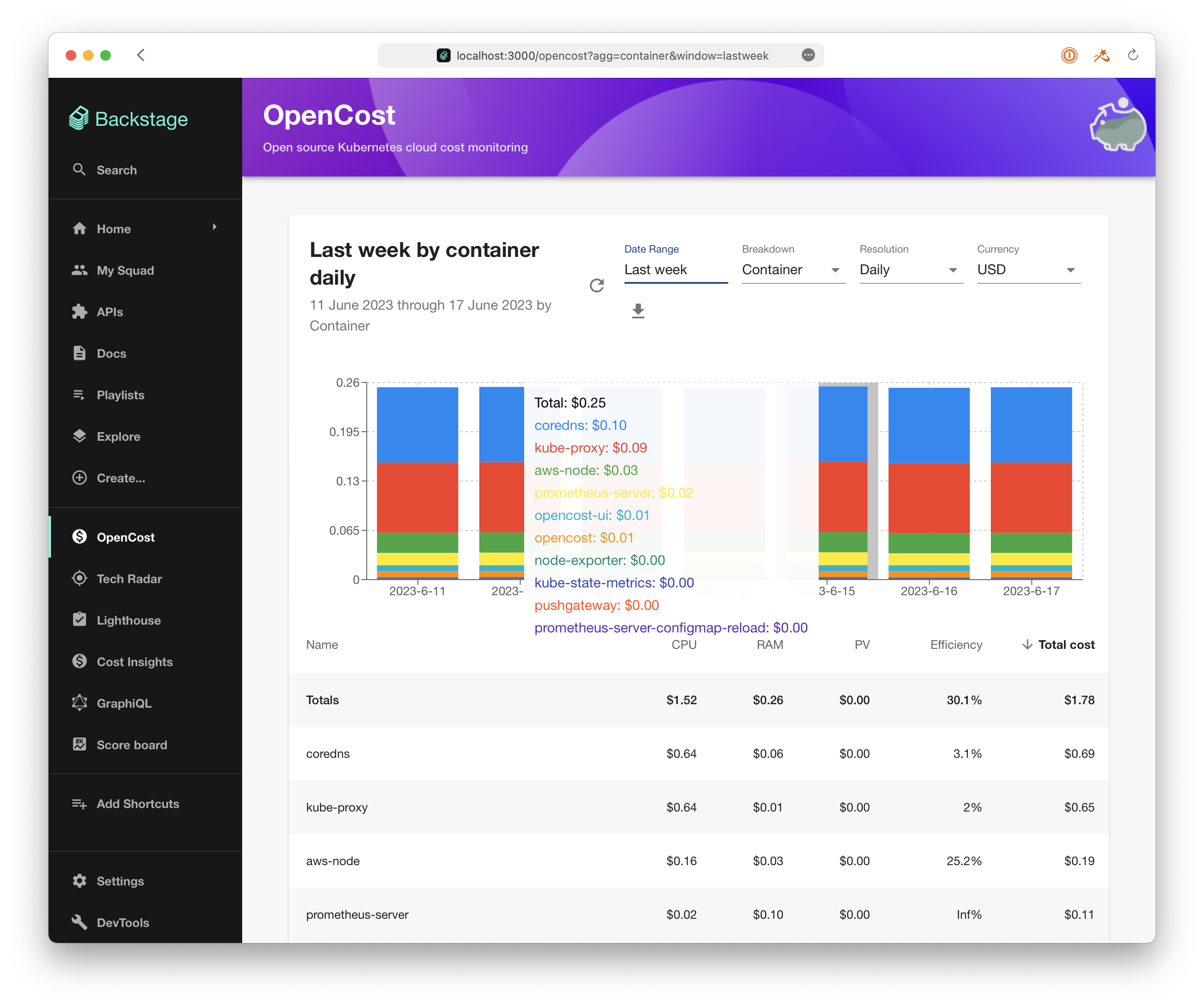The width and height of the screenshot is (1204, 1007).
Task: Open the Score board page
Action: [131, 745]
